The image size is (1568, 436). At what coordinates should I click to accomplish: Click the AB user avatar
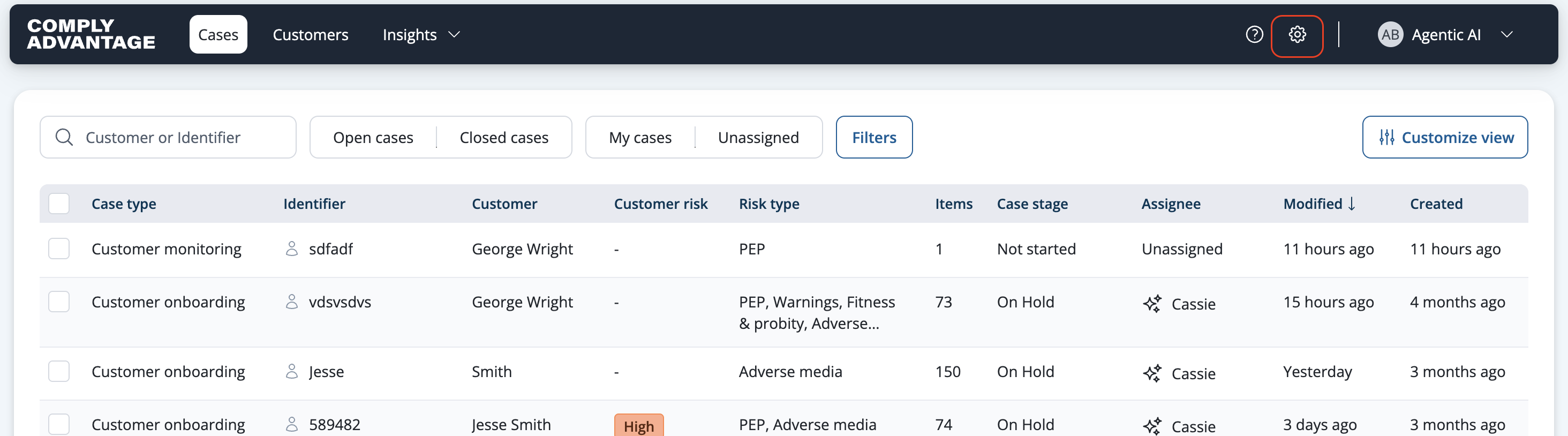point(1390,35)
